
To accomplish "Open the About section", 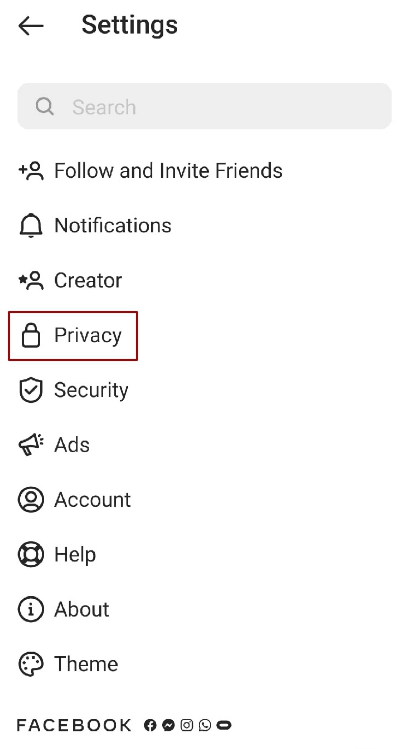I will 82,610.
